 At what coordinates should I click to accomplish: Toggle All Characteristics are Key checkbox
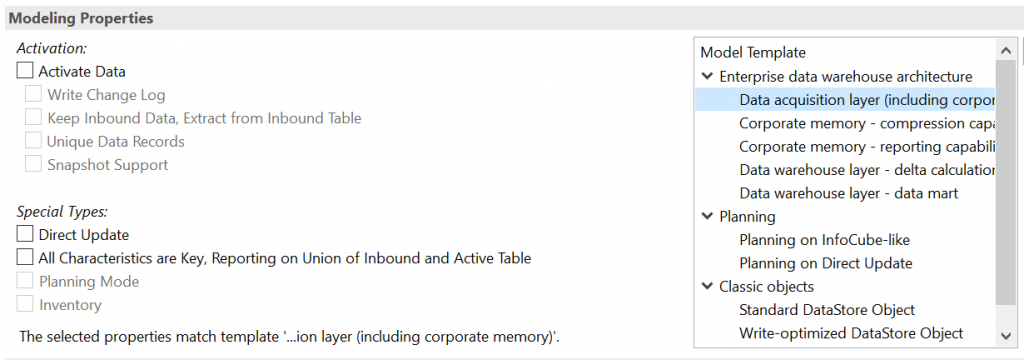25,257
